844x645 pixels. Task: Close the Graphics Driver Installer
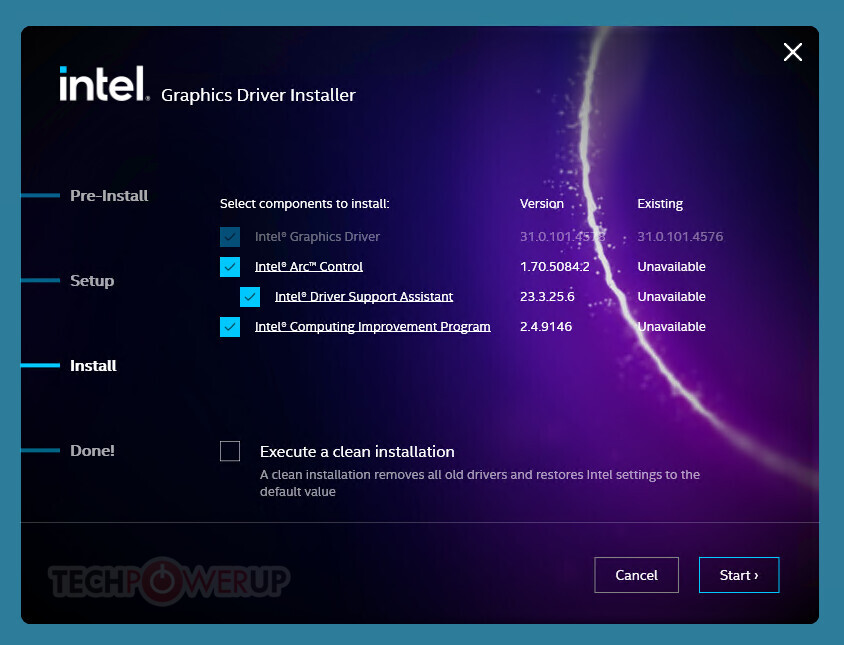point(792,52)
